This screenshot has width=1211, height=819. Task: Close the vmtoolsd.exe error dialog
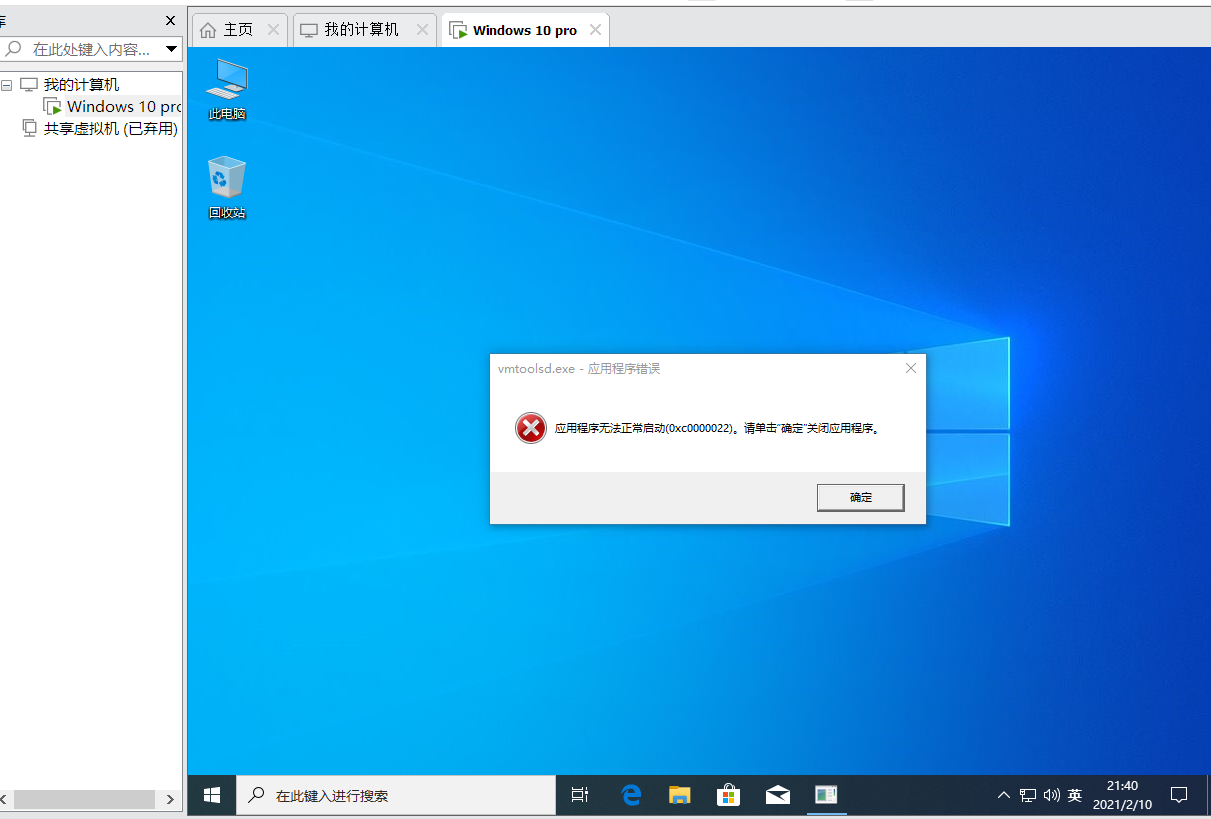pyautogui.click(x=911, y=368)
